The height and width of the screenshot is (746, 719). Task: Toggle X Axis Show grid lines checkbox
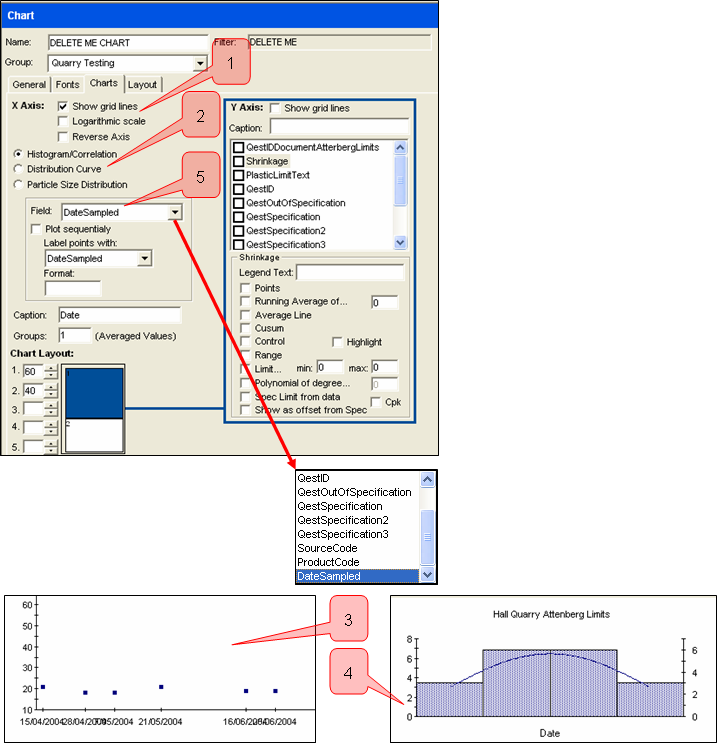click(x=64, y=106)
